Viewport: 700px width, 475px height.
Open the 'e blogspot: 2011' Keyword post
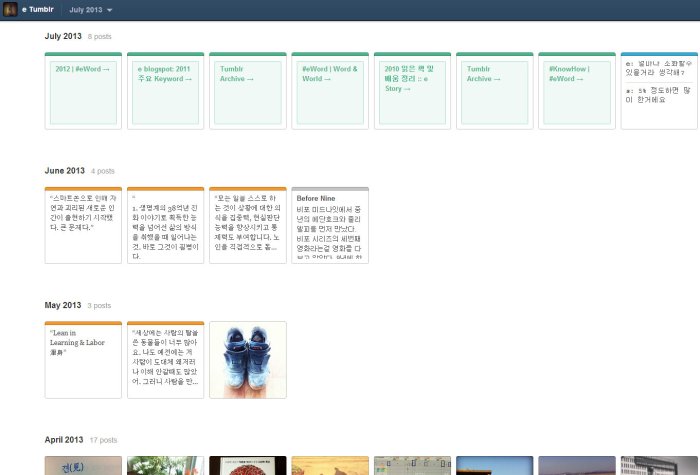click(x=166, y=91)
